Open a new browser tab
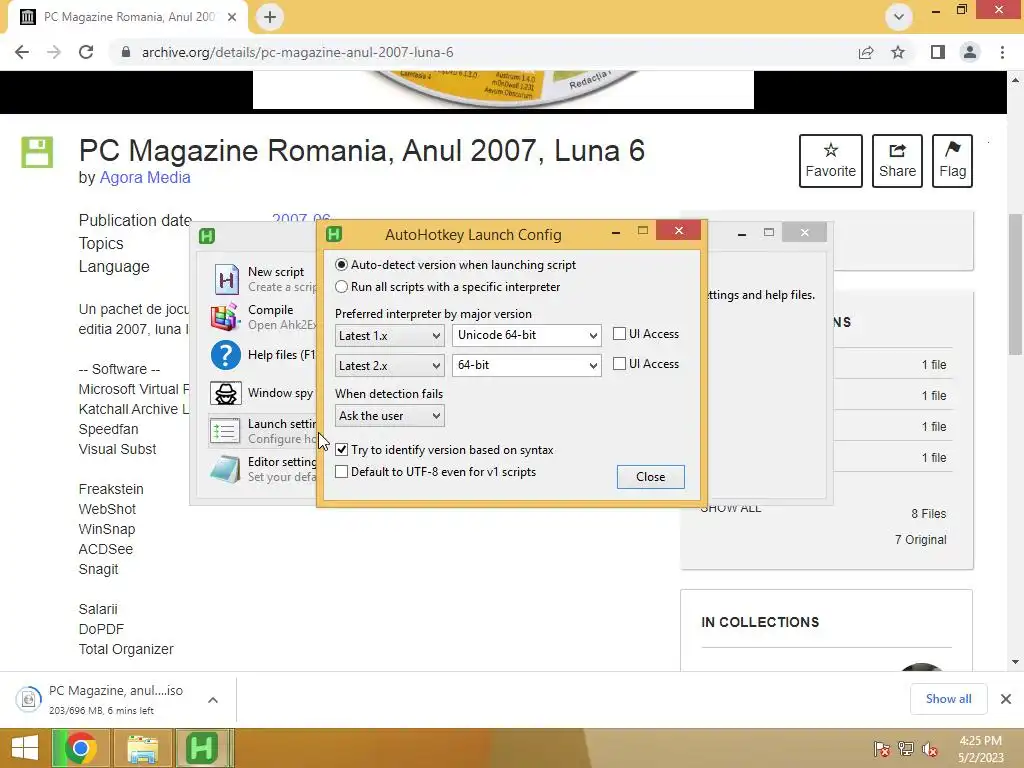This screenshot has height=768, width=1024. (x=270, y=17)
